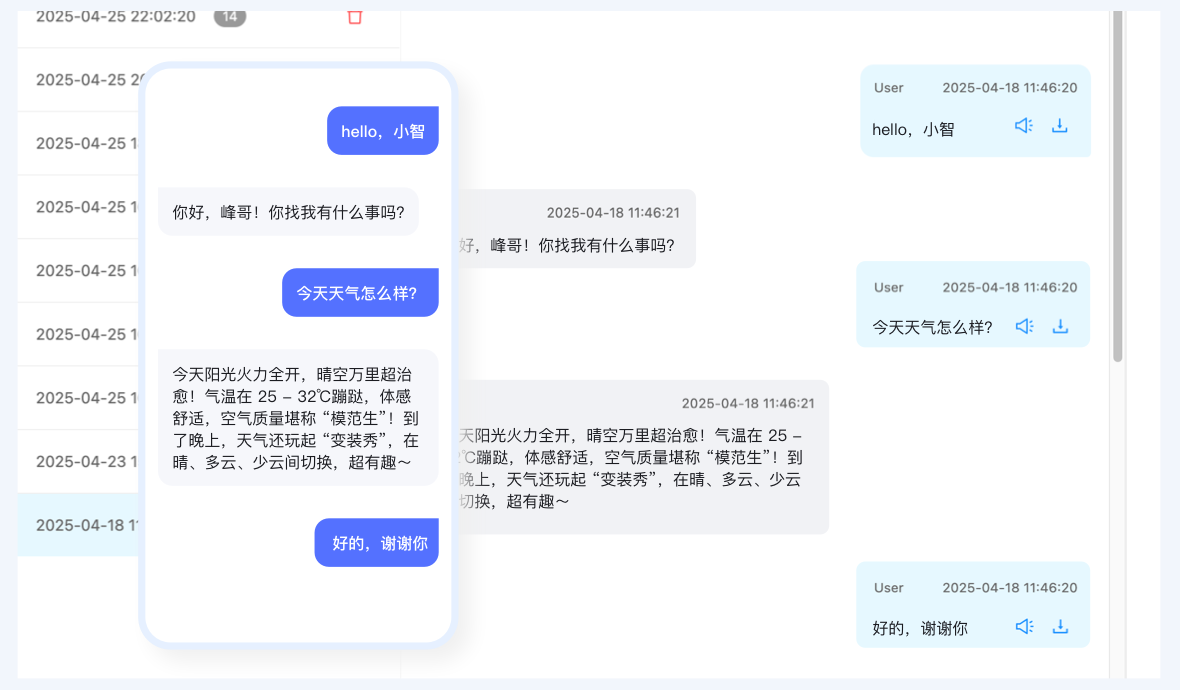Click the "User" label above "hello，小智"
1180x690 pixels.
click(x=888, y=88)
